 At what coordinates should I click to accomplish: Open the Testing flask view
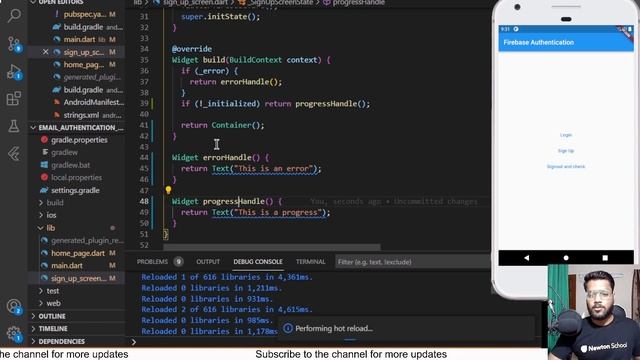coord(14,126)
